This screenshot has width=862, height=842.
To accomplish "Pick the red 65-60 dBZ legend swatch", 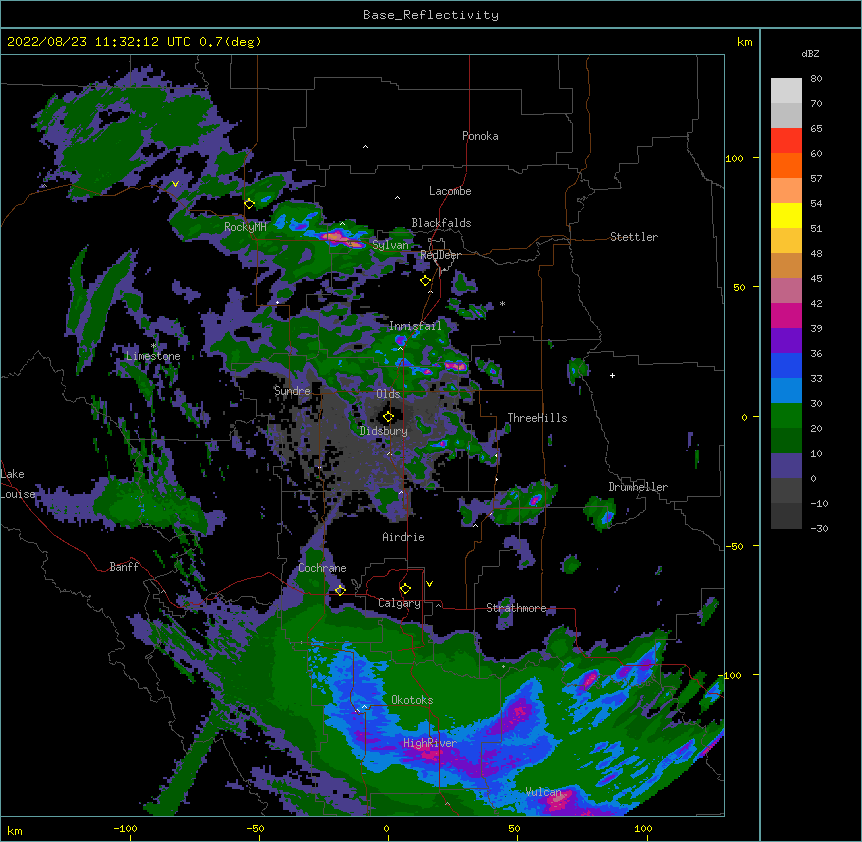I will (786, 141).
